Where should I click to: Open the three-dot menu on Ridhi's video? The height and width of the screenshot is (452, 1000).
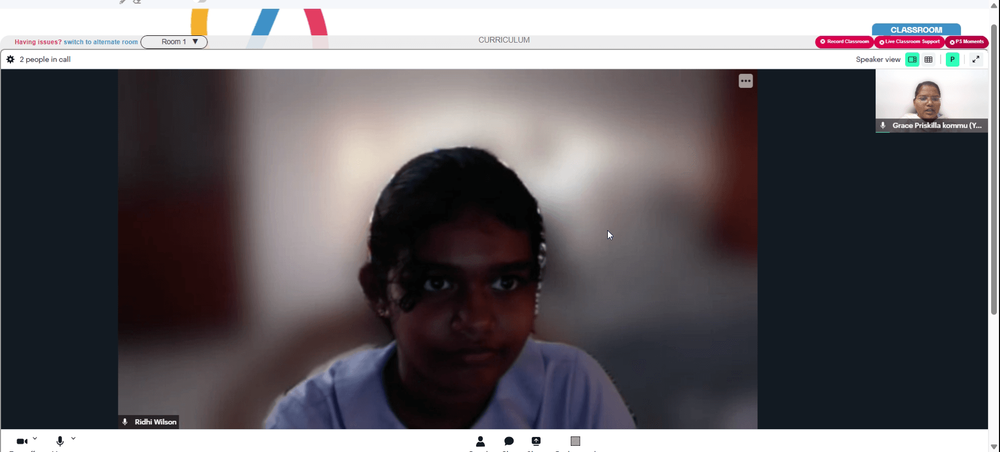[746, 81]
